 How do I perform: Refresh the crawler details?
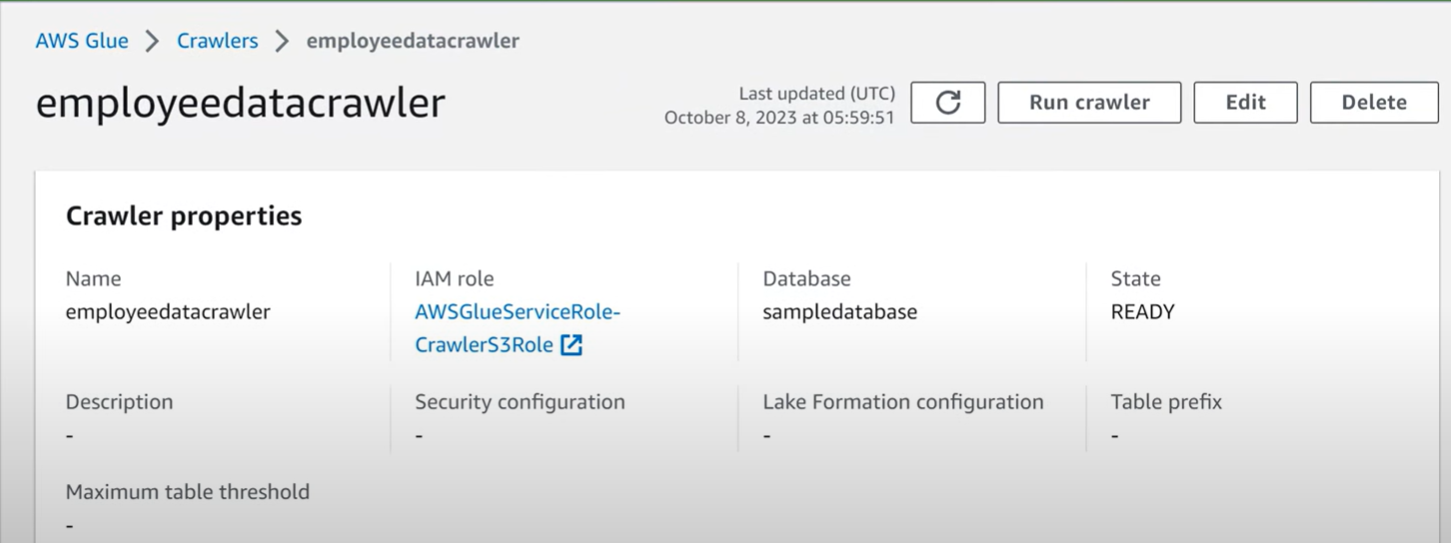tap(948, 102)
